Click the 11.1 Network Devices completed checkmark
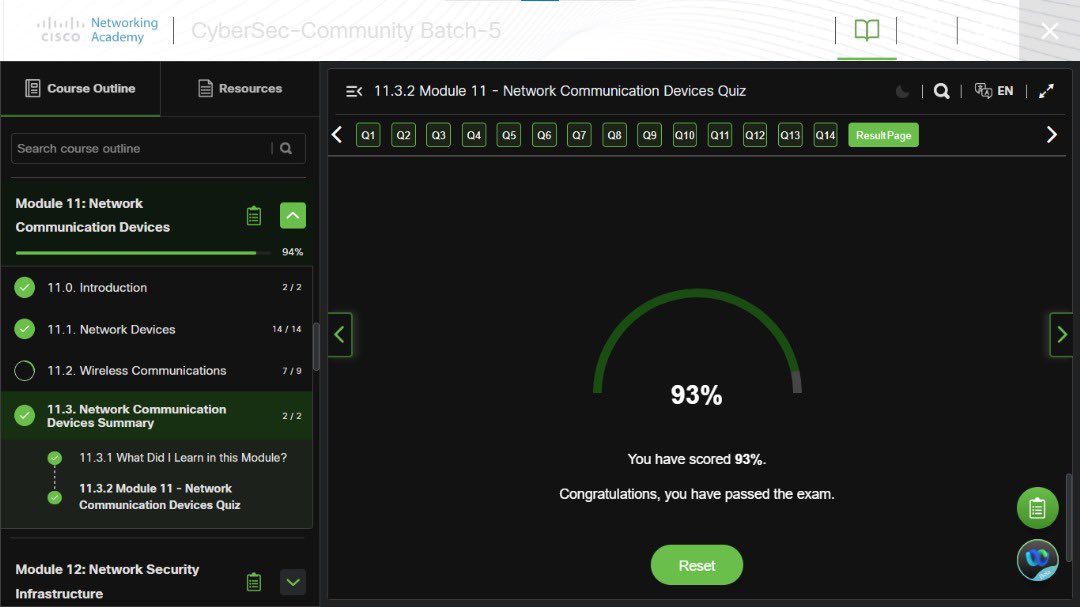The width and height of the screenshot is (1080, 607). pos(25,329)
